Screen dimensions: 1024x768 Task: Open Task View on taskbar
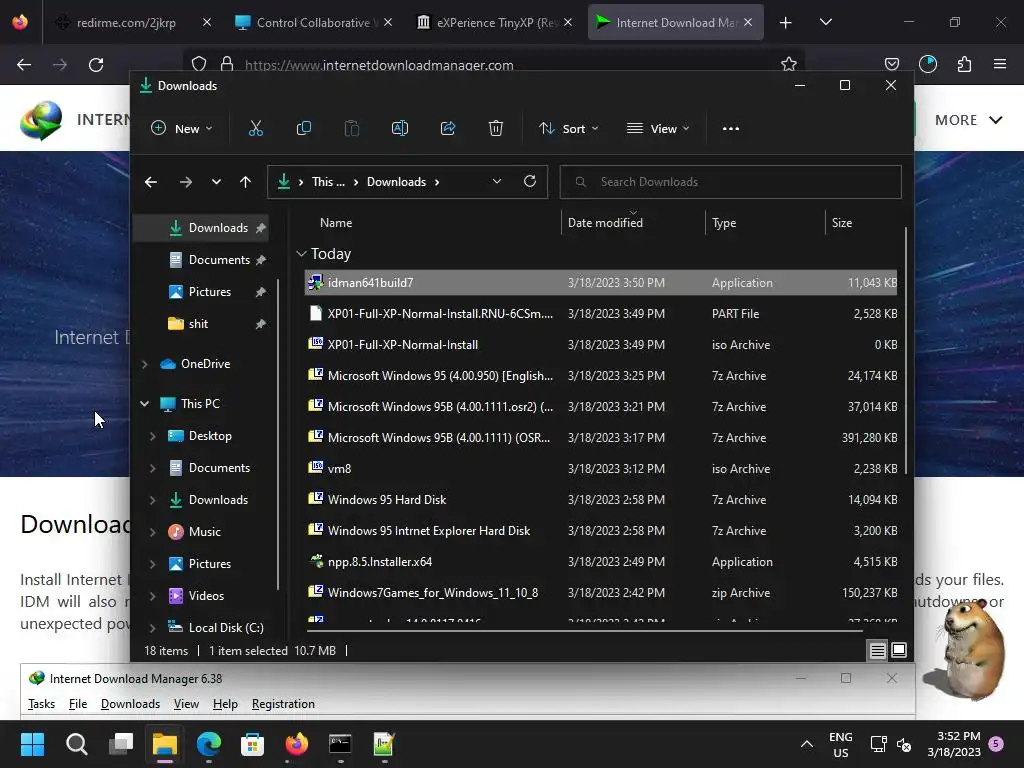tap(121, 744)
